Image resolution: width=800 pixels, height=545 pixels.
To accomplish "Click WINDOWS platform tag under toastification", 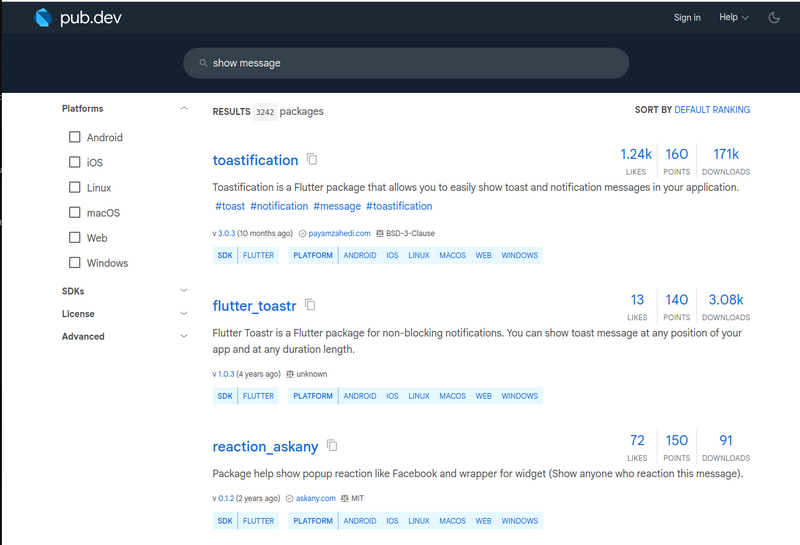I will click(519, 255).
